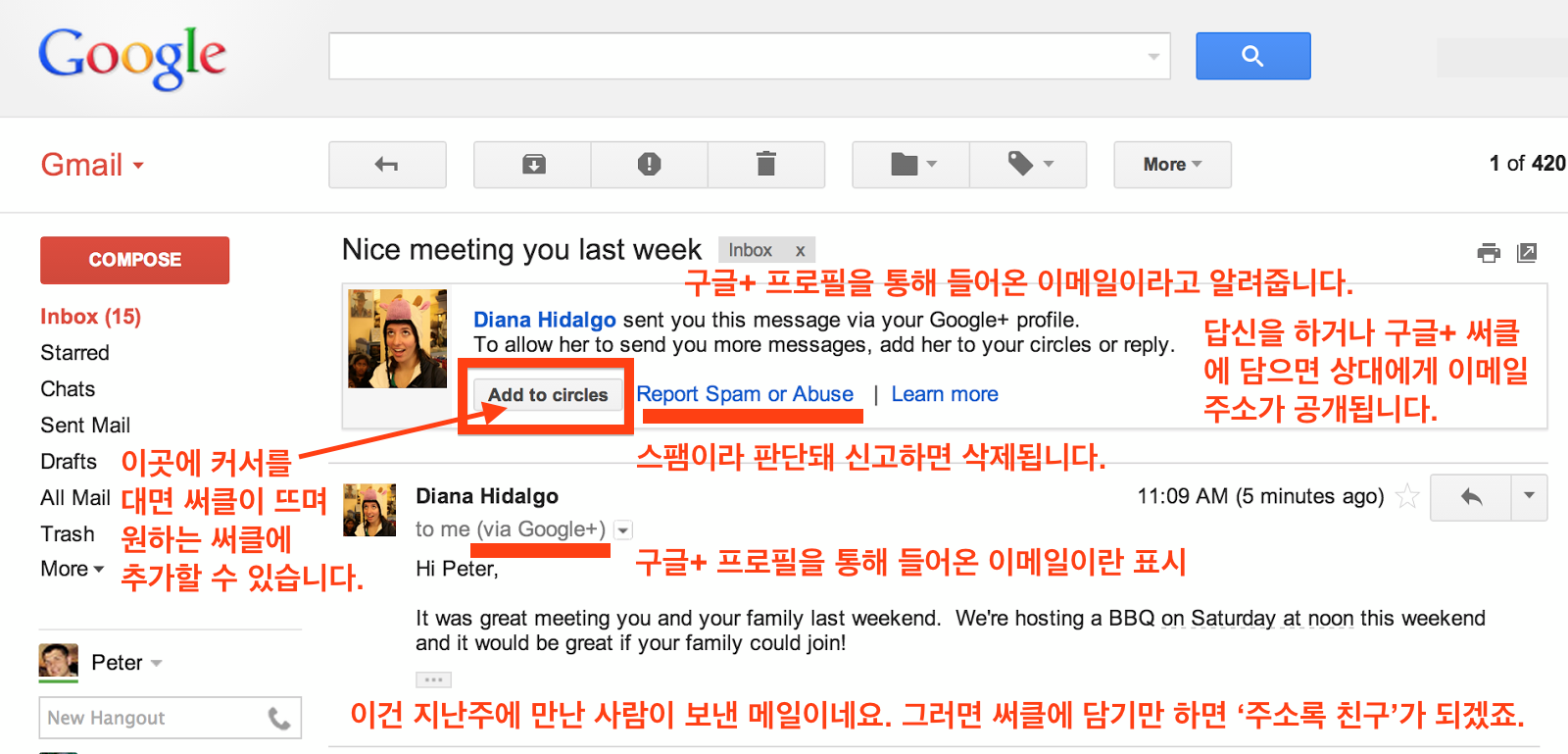This screenshot has width=1568, height=754.
Task: Star the message from Diana Hidalgo
Action: [1407, 496]
